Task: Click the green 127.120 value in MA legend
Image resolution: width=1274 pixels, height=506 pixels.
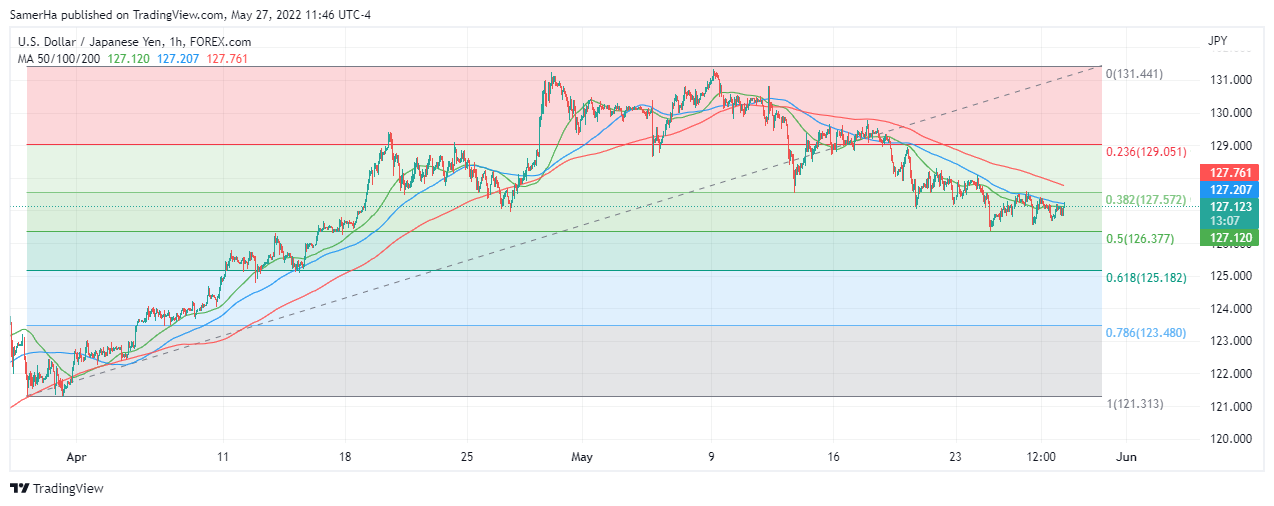Action: 128,59
